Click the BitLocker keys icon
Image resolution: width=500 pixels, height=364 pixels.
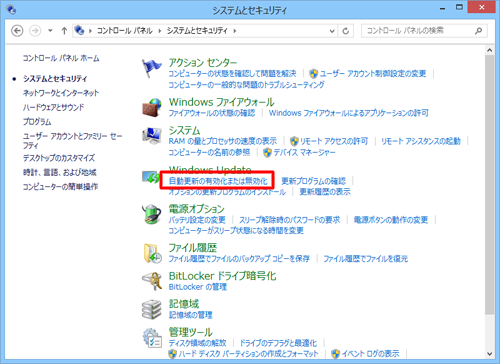point(152,281)
